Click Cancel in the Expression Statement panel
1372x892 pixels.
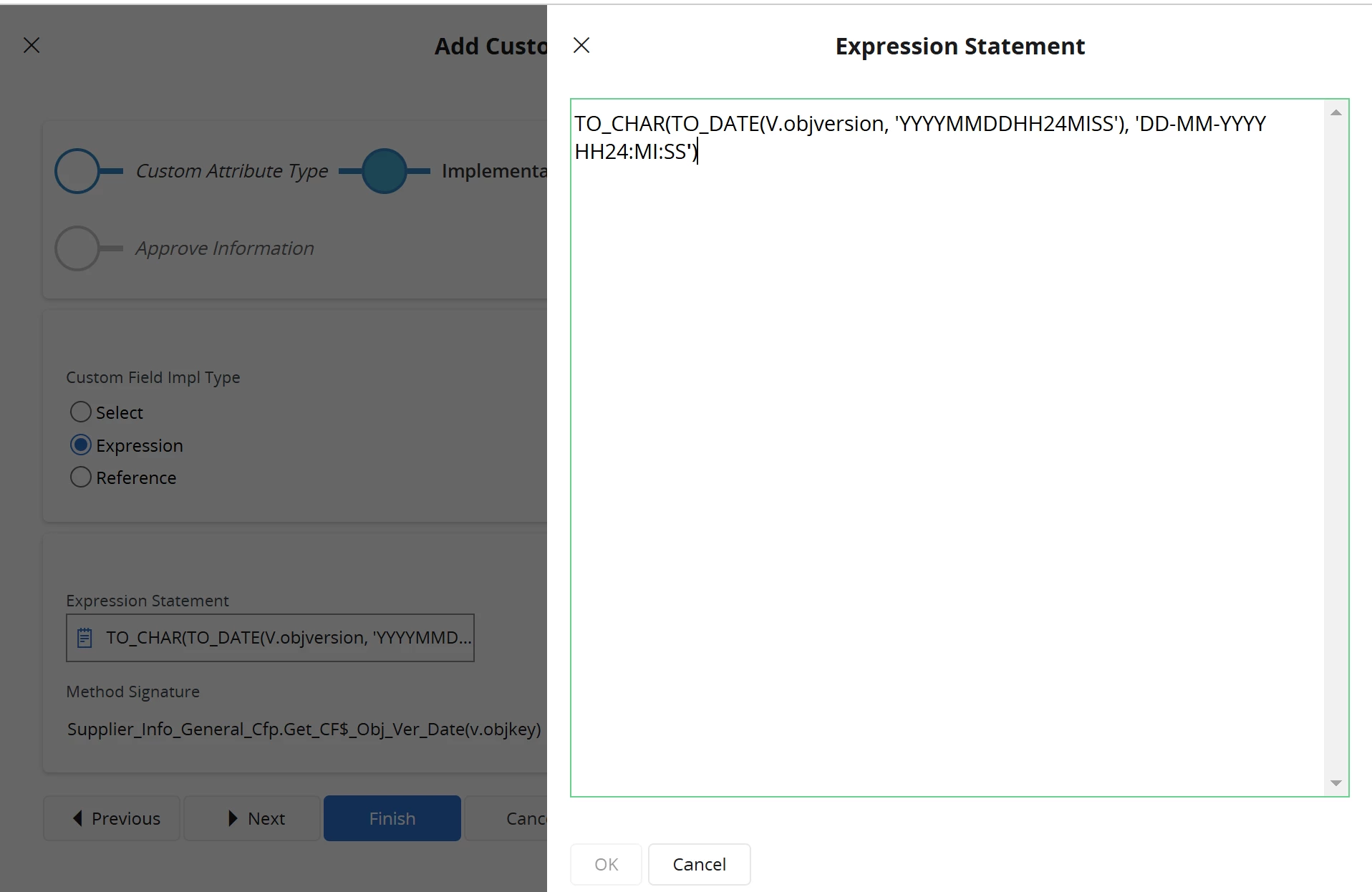click(699, 864)
